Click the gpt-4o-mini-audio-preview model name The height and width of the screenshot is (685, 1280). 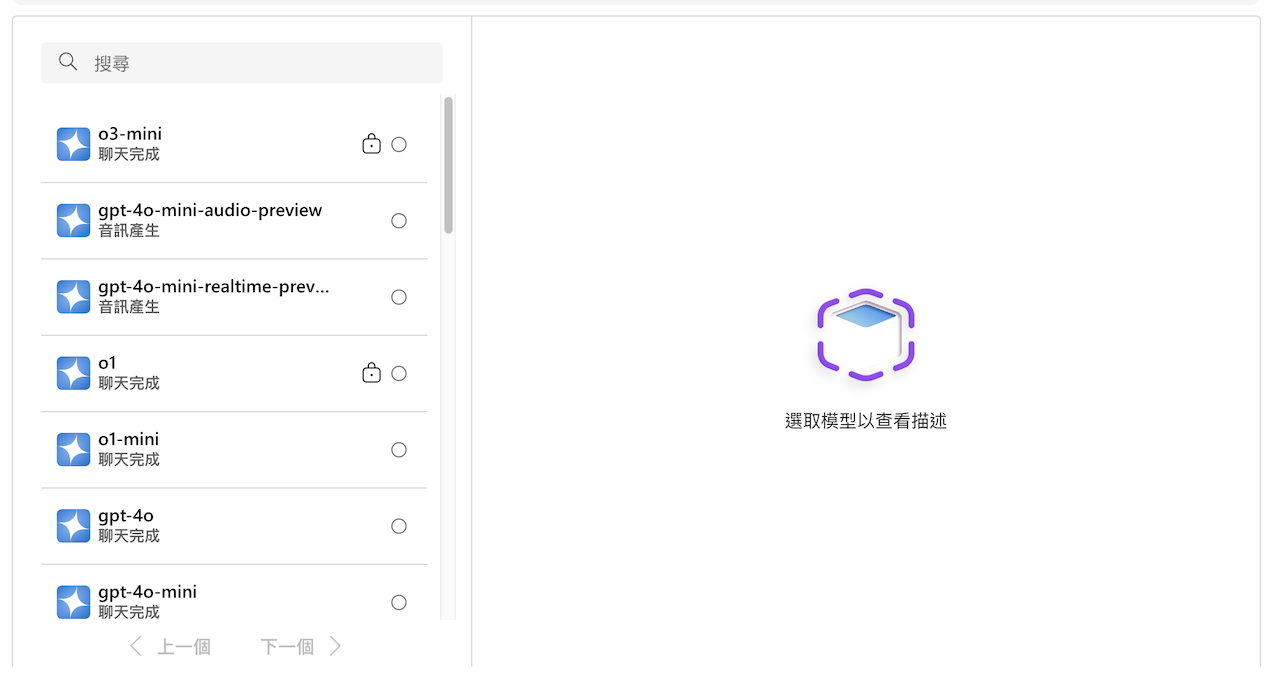tap(210, 210)
